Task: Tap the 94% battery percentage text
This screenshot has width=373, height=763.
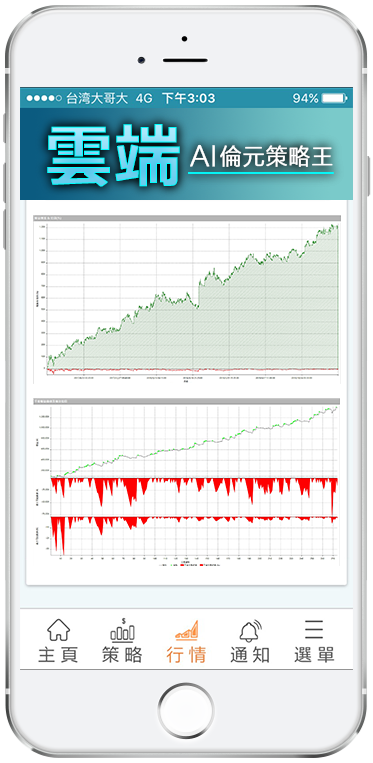Action: click(305, 98)
